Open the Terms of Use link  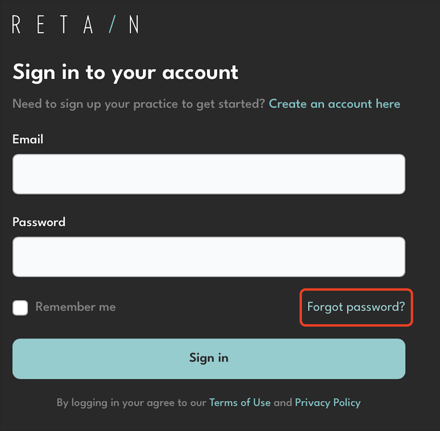(240, 402)
